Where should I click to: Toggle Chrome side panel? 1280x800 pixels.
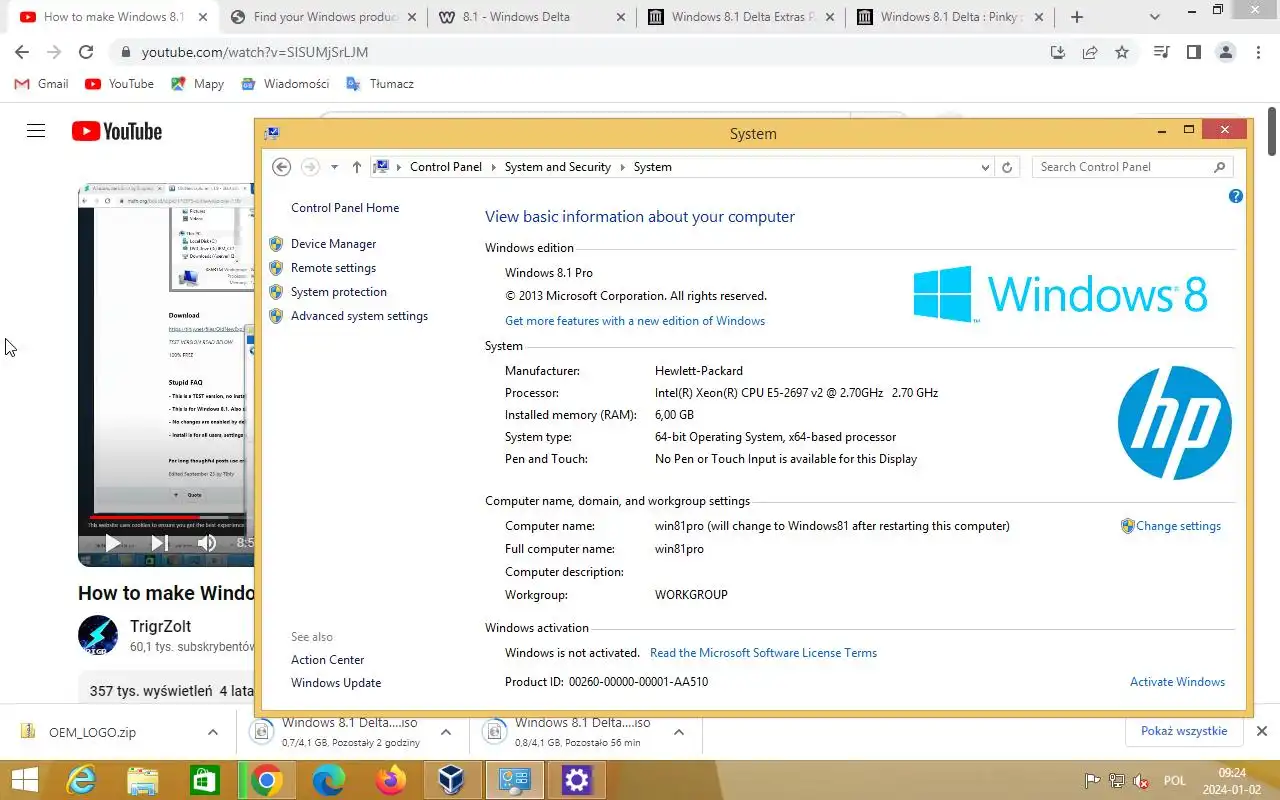(x=1193, y=52)
